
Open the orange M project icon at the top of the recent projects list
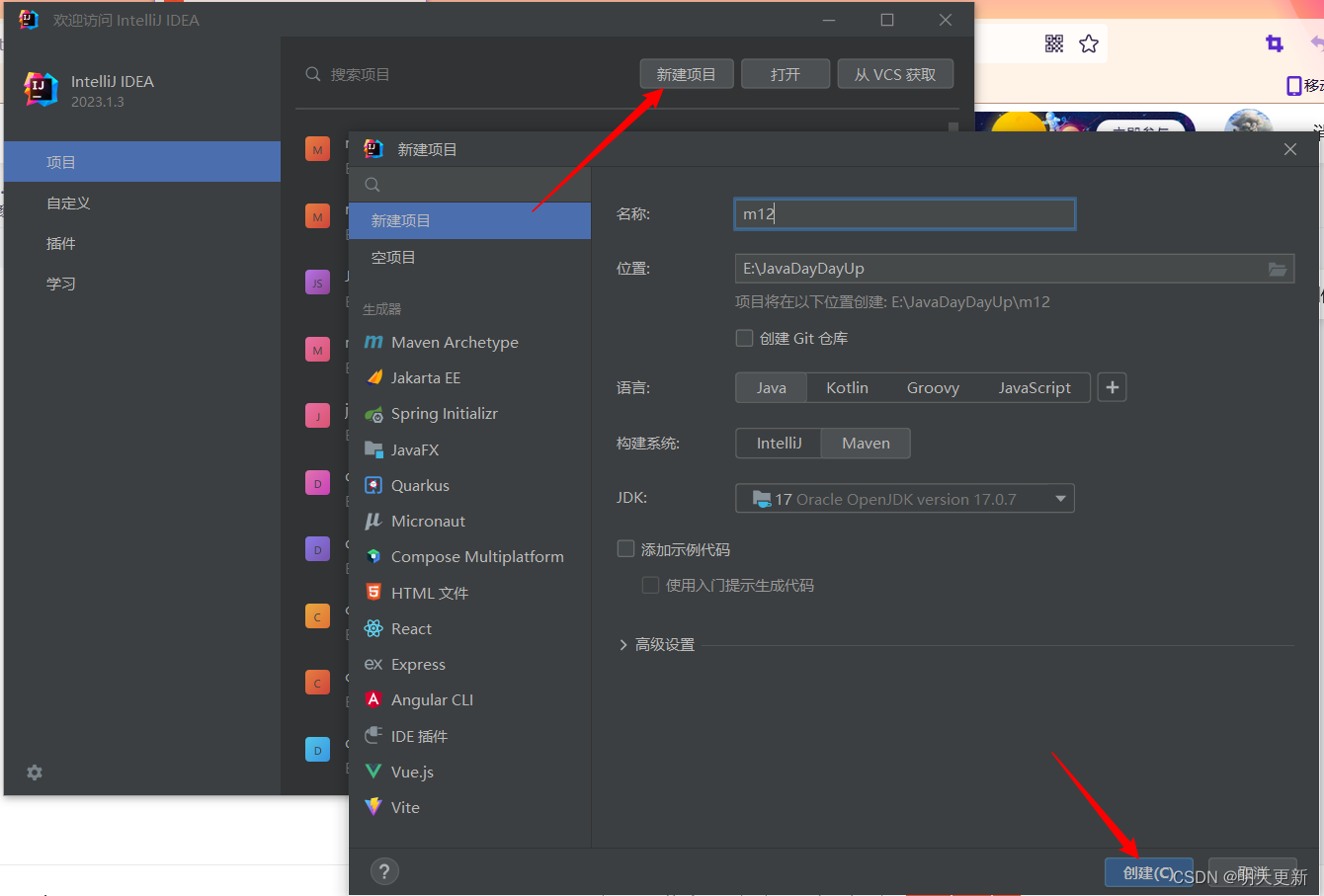[317, 150]
